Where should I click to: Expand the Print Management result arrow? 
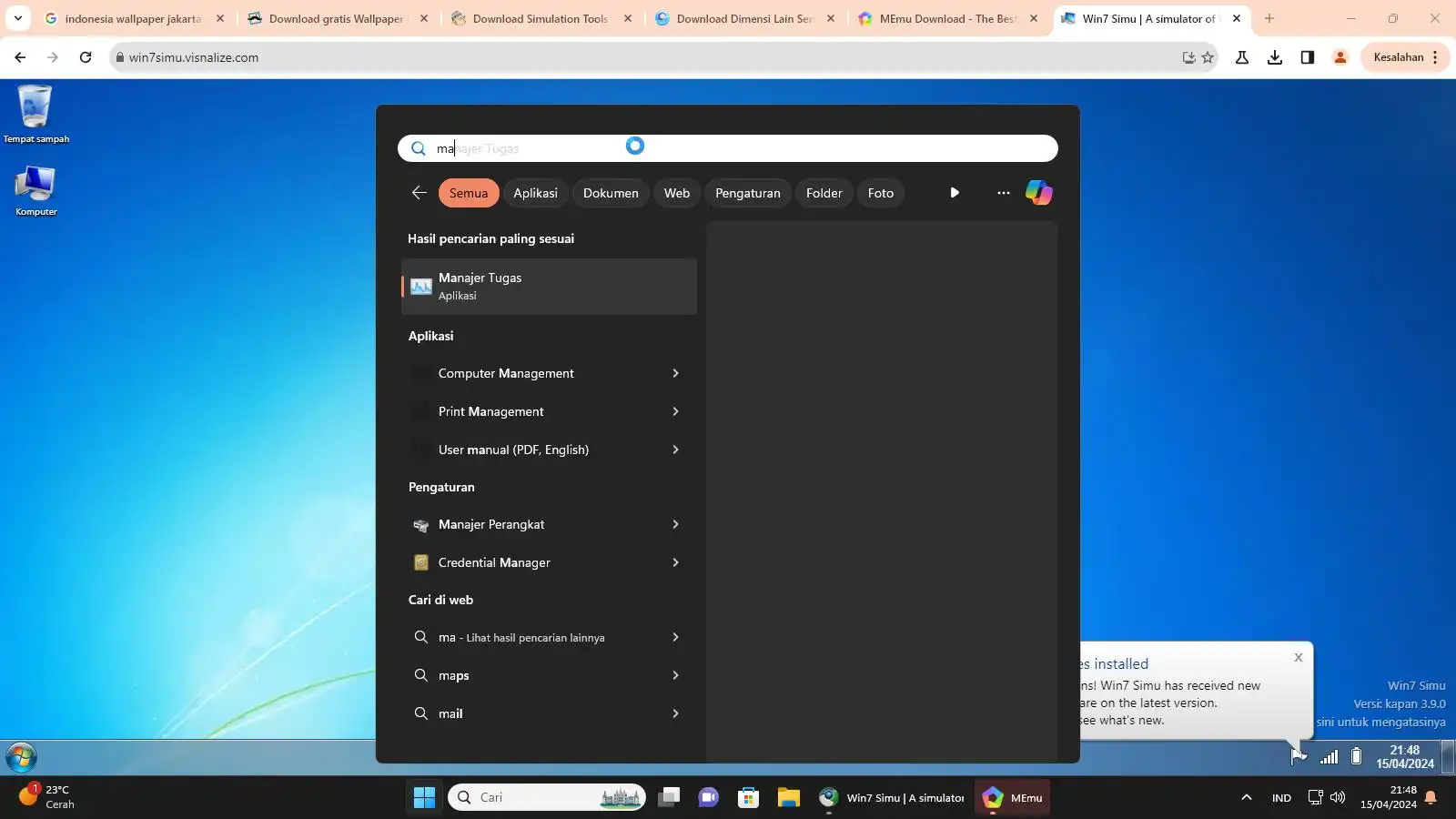pos(675,411)
